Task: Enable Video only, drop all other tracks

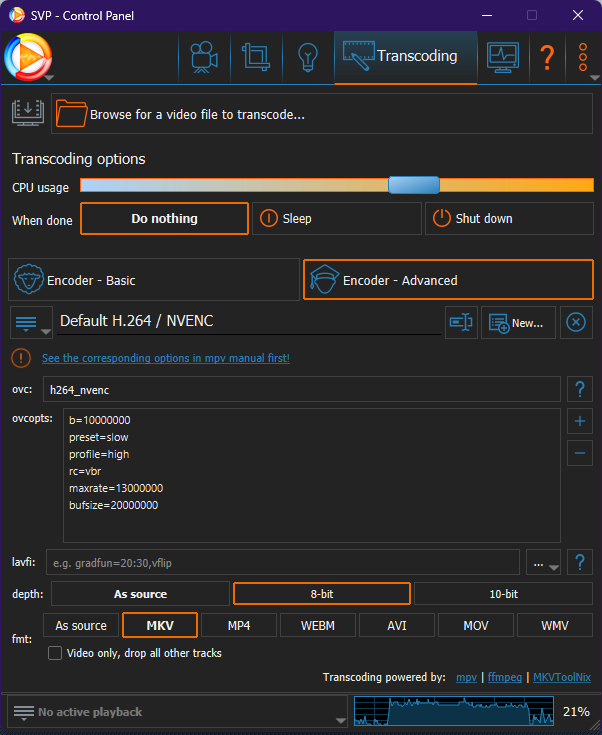Action: [56, 653]
